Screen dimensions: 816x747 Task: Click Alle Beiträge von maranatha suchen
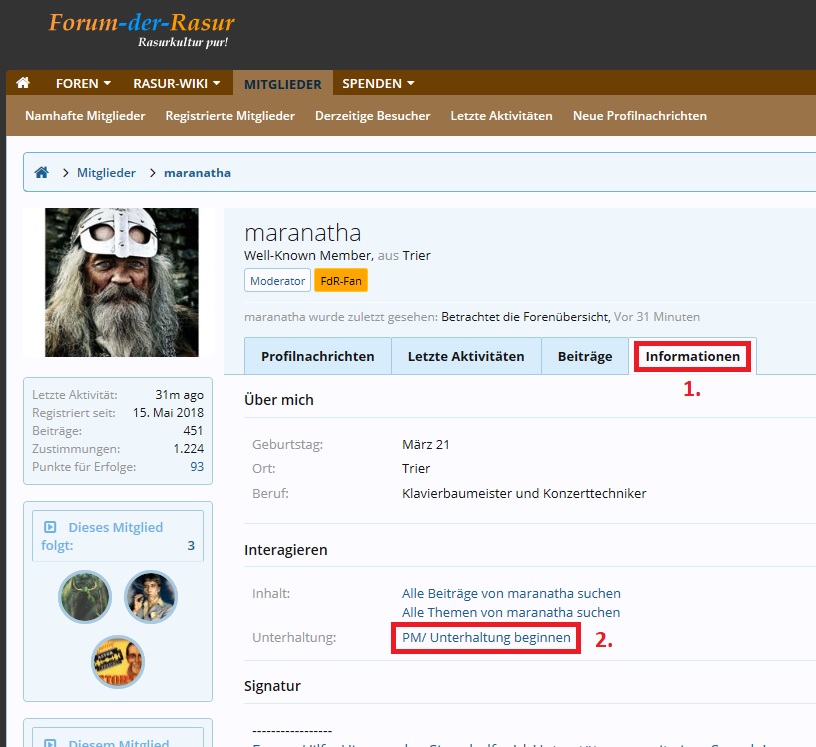(511, 593)
